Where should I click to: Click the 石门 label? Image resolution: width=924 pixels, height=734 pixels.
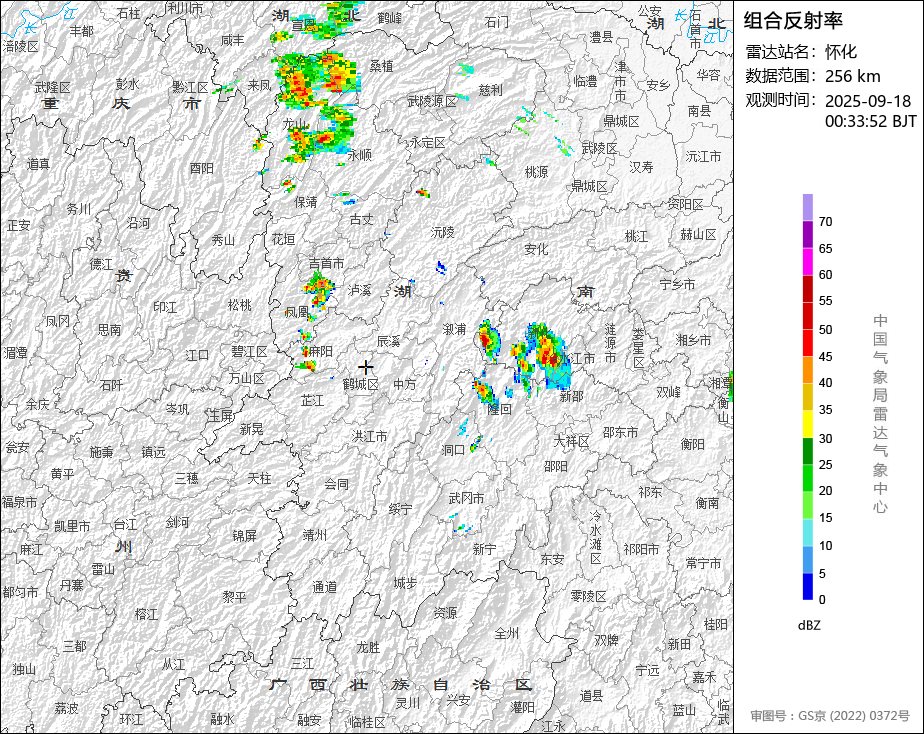tap(496, 22)
